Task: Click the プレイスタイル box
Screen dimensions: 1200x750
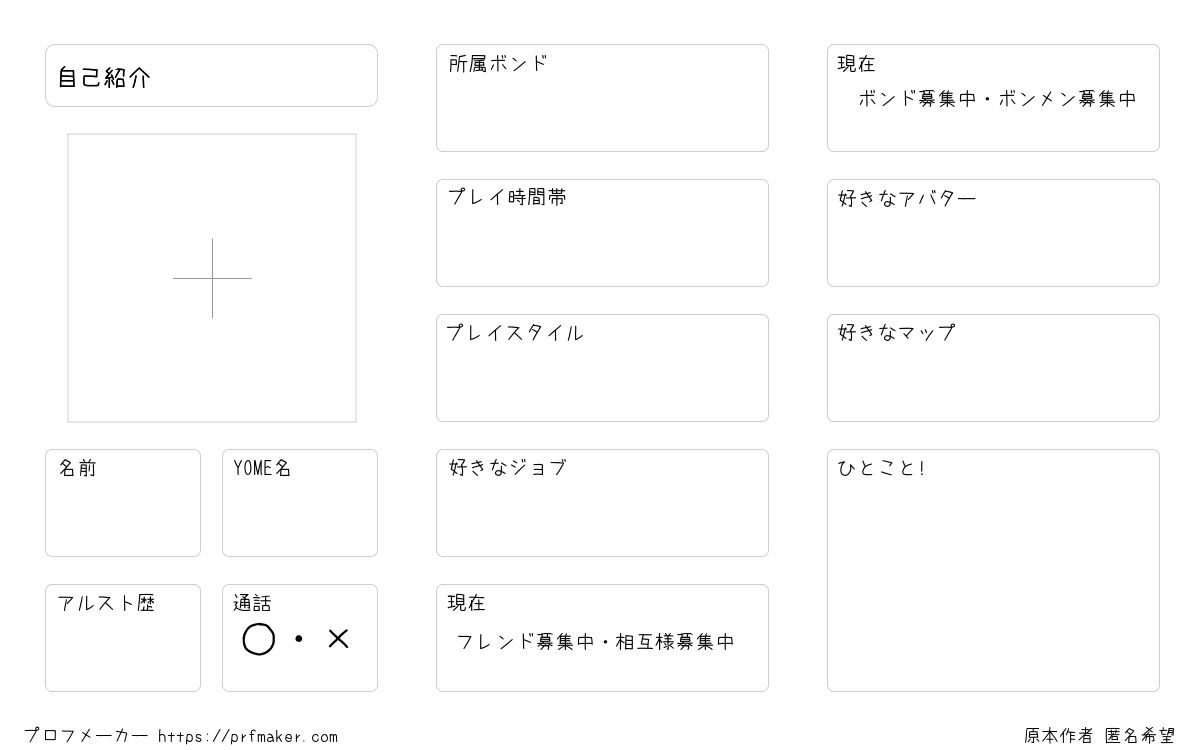Action: pyautogui.click(x=602, y=368)
